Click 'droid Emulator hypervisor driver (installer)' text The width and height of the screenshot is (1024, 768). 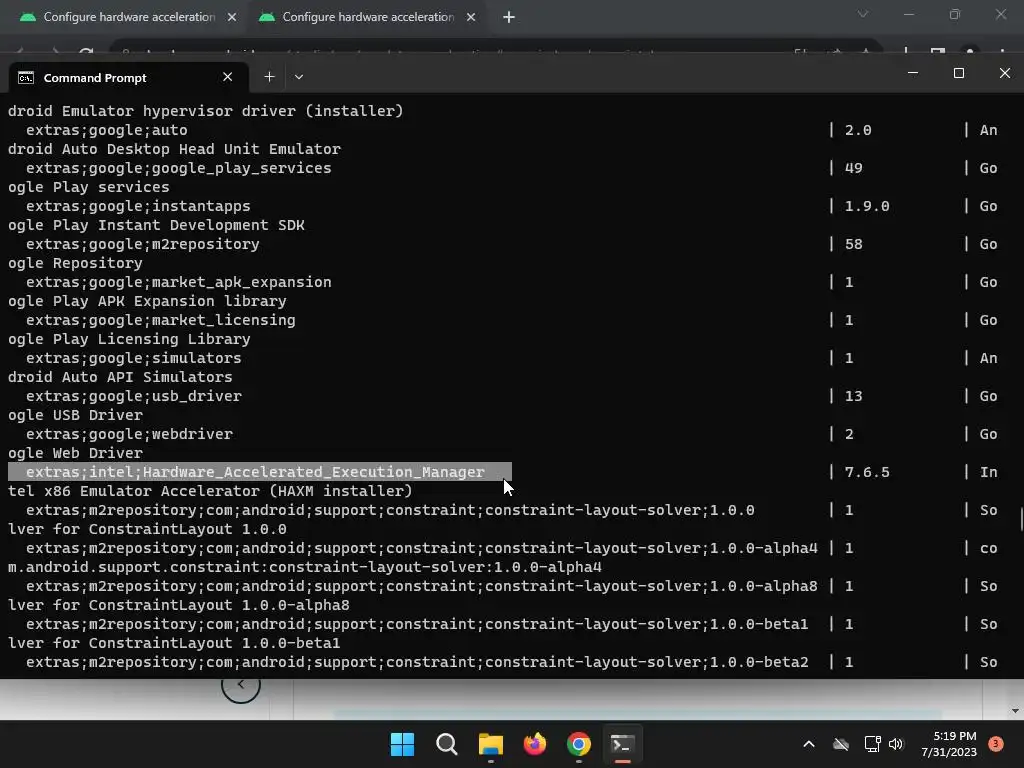[x=206, y=111]
